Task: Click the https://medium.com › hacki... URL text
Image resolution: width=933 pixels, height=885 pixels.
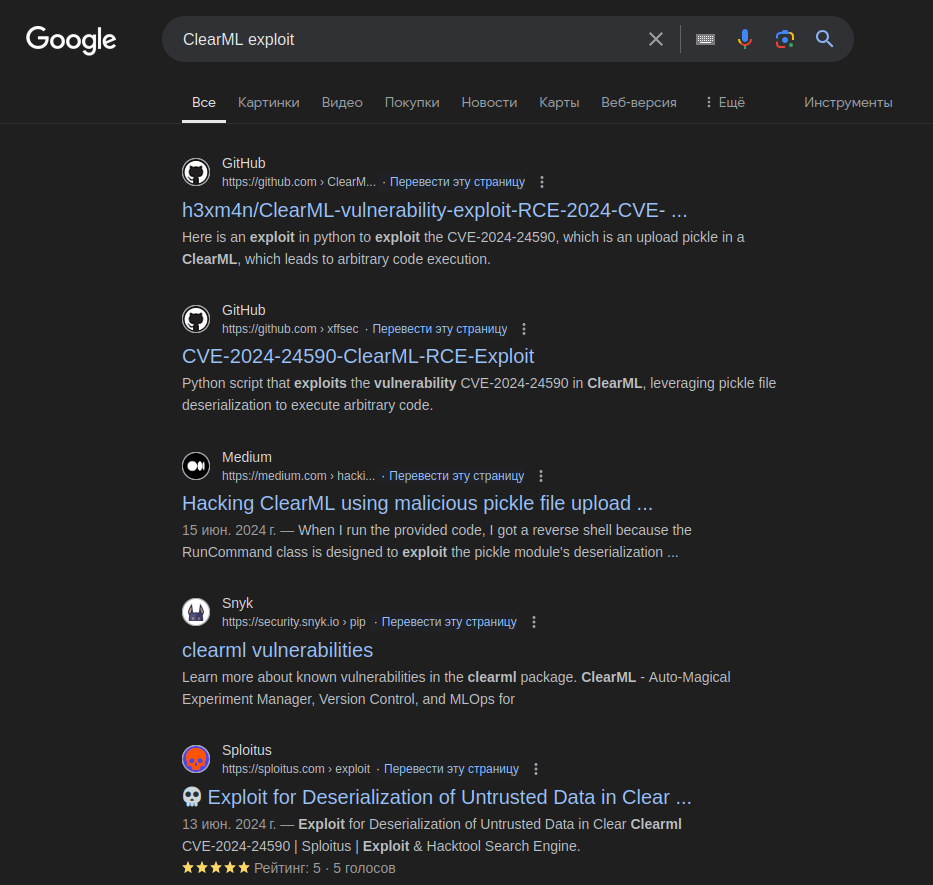Action: pyautogui.click(x=298, y=476)
